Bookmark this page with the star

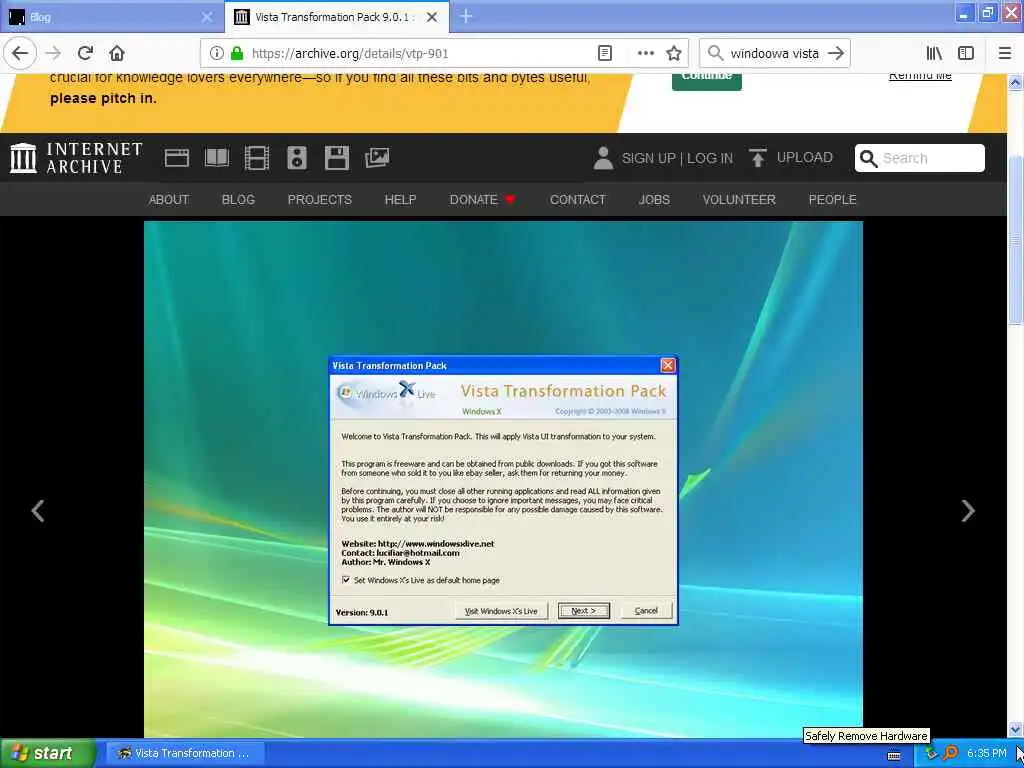674,54
